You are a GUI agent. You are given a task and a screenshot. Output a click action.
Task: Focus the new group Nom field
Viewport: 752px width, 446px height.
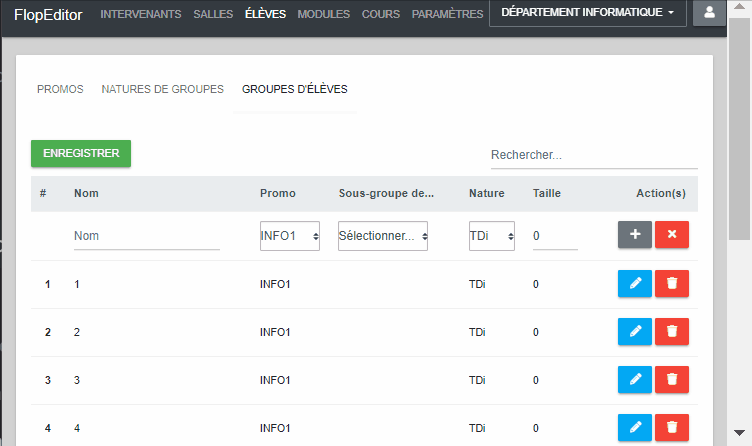pos(147,236)
